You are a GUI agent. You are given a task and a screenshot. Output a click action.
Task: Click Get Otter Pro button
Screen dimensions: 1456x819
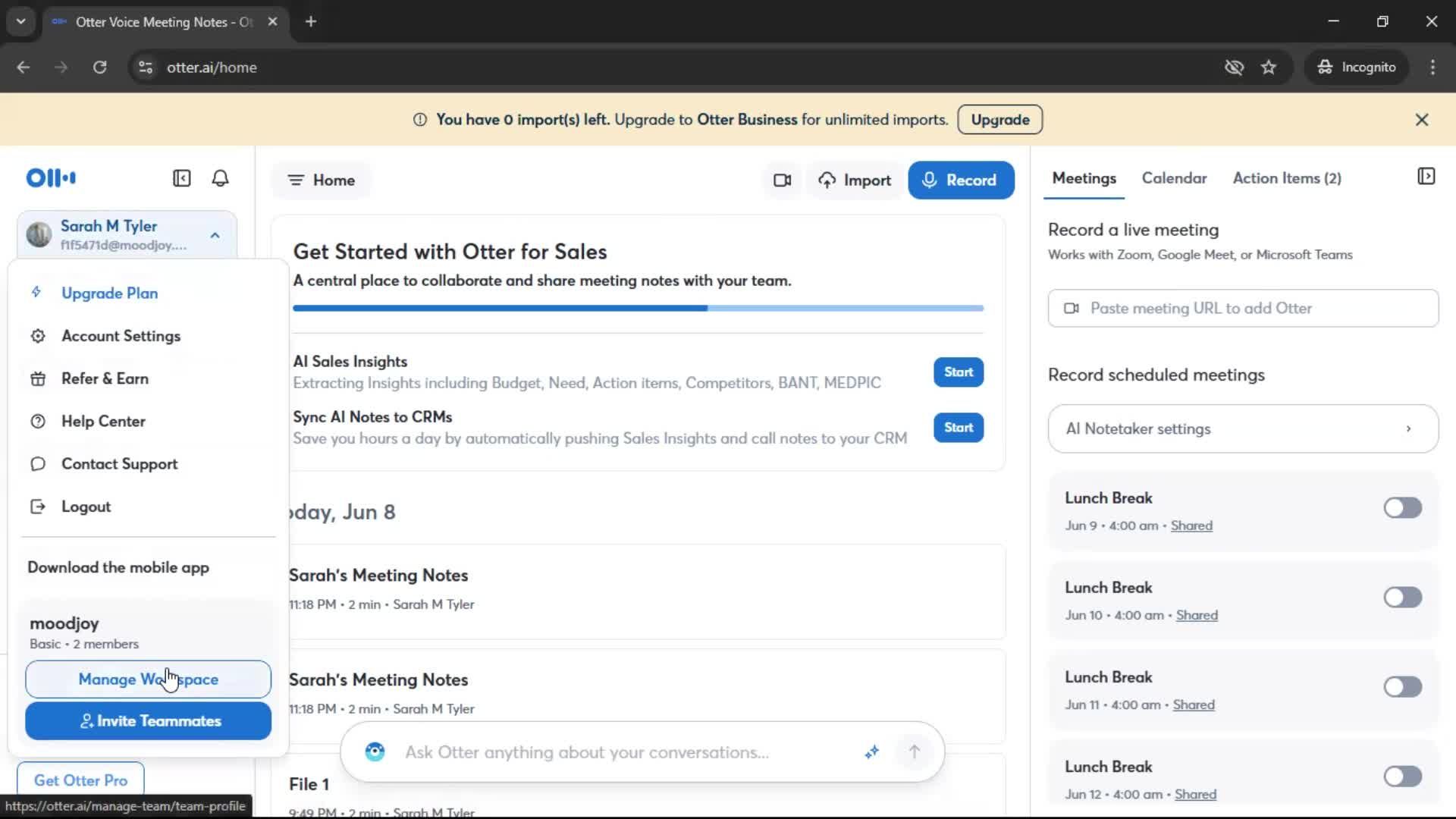(x=80, y=780)
